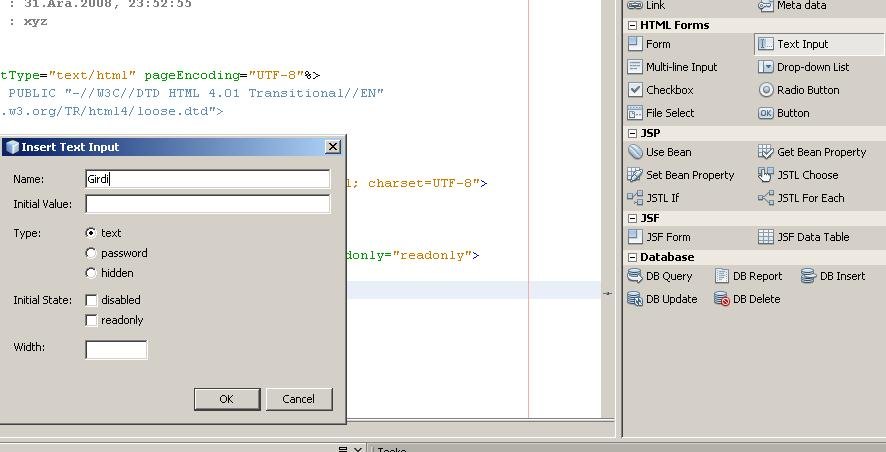Viewport: 886px width, 452px height.
Task: Select the Drop-down List palette item
Action: coord(804,67)
